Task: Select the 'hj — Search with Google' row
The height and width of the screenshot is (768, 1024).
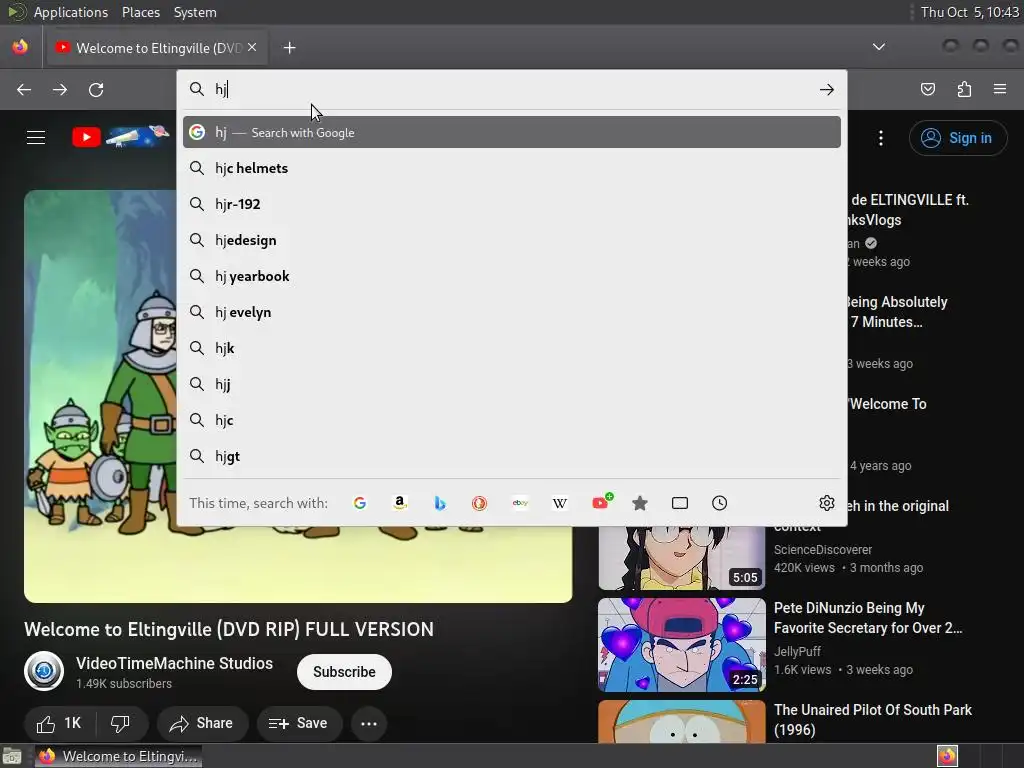Action: point(511,132)
